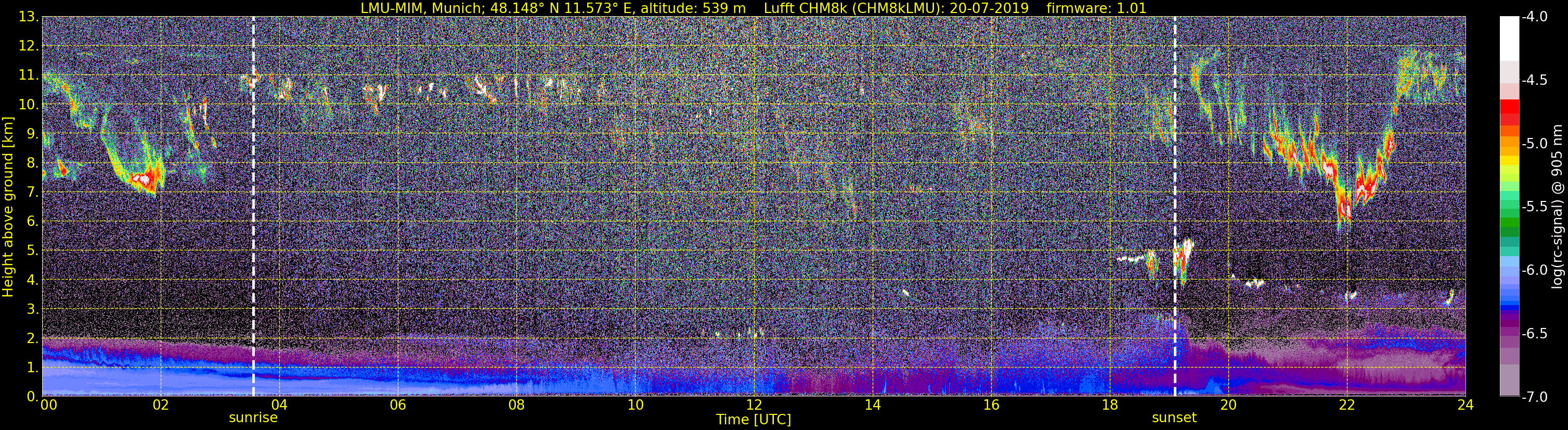1568x430 pixels.
Task: Click the colorbar tick label -5.0
Action: tap(1534, 144)
